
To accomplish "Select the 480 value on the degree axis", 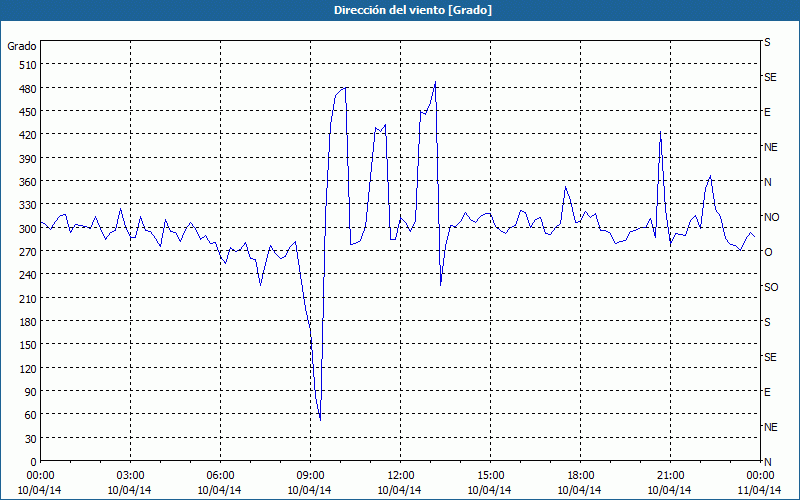I will click(x=28, y=89).
